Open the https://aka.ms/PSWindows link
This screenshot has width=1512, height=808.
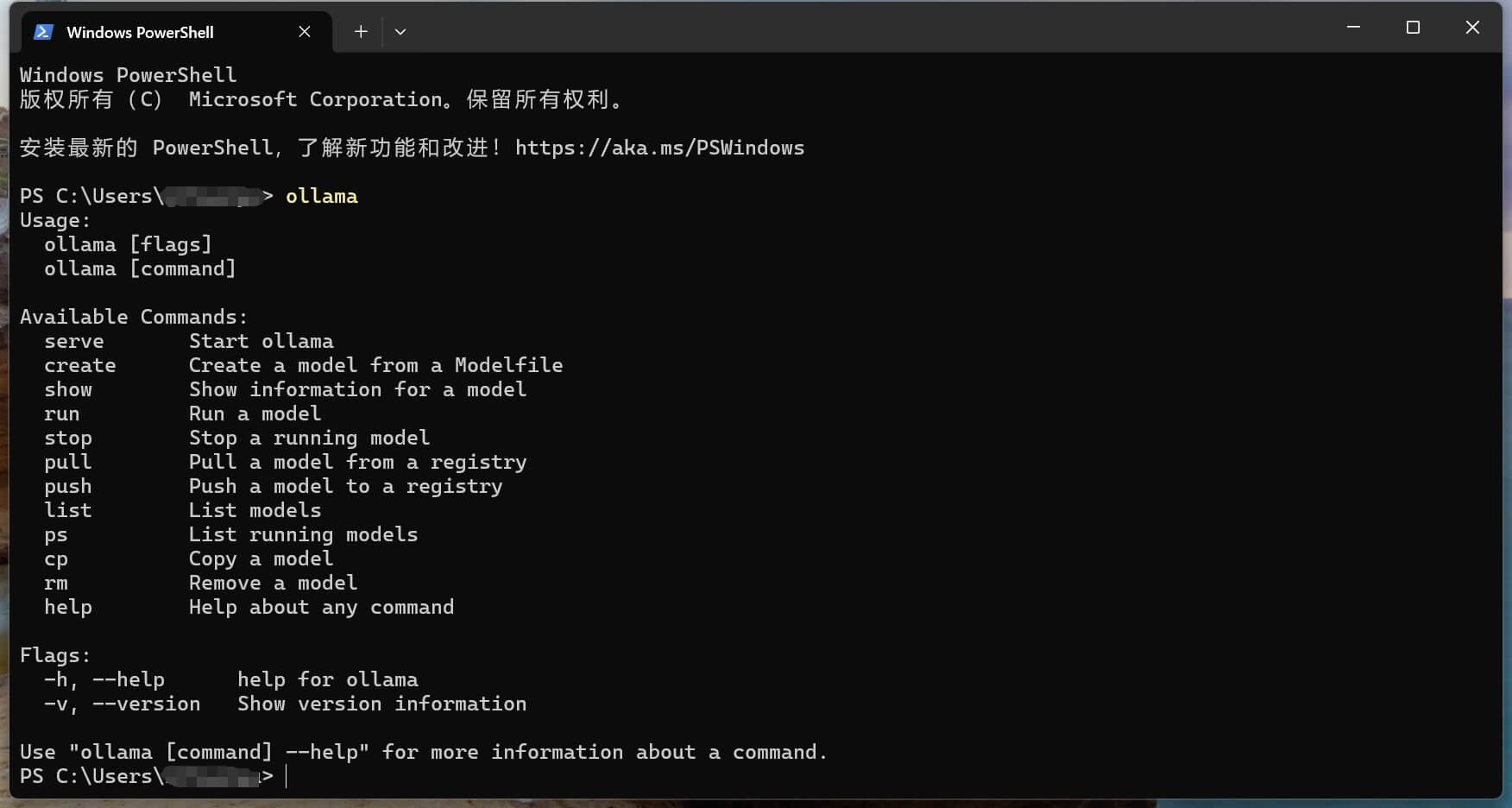659,148
